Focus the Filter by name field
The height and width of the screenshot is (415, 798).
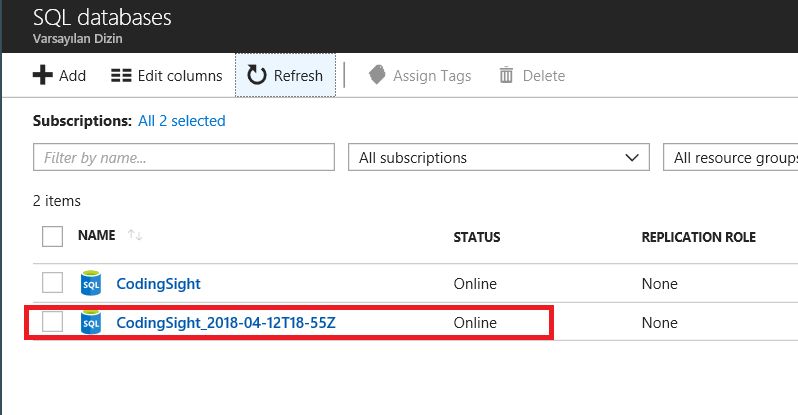(184, 157)
